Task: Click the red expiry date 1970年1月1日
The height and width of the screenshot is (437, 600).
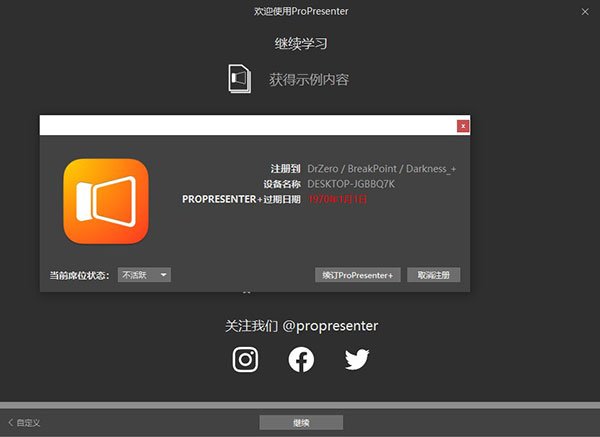Action: point(337,199)
